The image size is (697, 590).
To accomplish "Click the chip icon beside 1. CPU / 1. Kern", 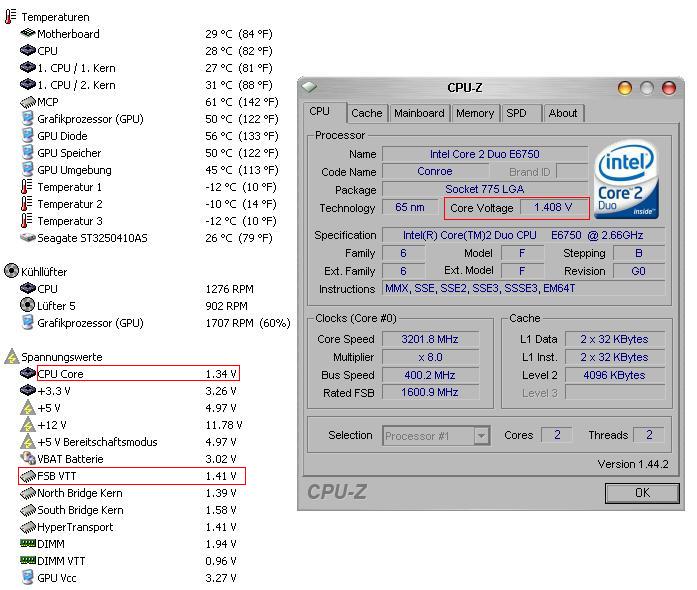I will (x=28, y=67).
